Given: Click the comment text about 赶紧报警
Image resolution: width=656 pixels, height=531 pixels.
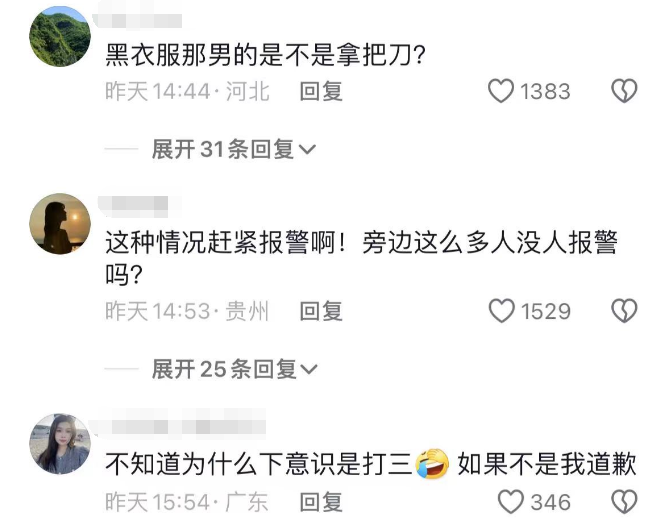Looking at the screenshot, I should coord(361,259).
